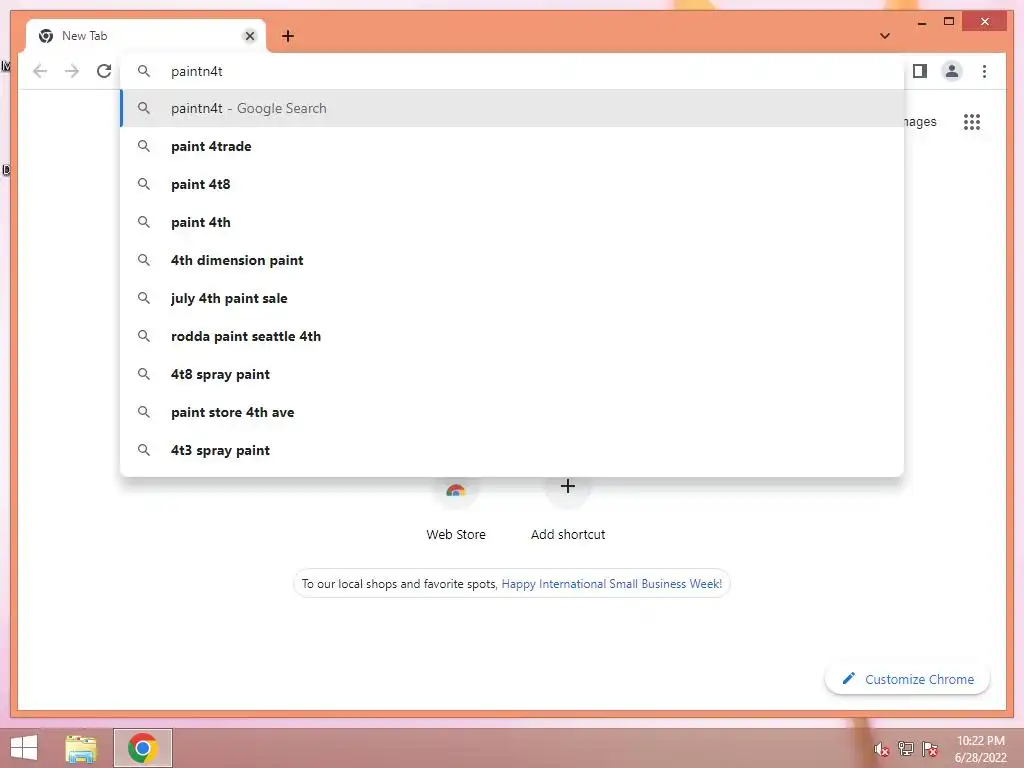Open the network tray icon
The width and height of the screenshot is (1024, 768).
[x=906, y=748]
